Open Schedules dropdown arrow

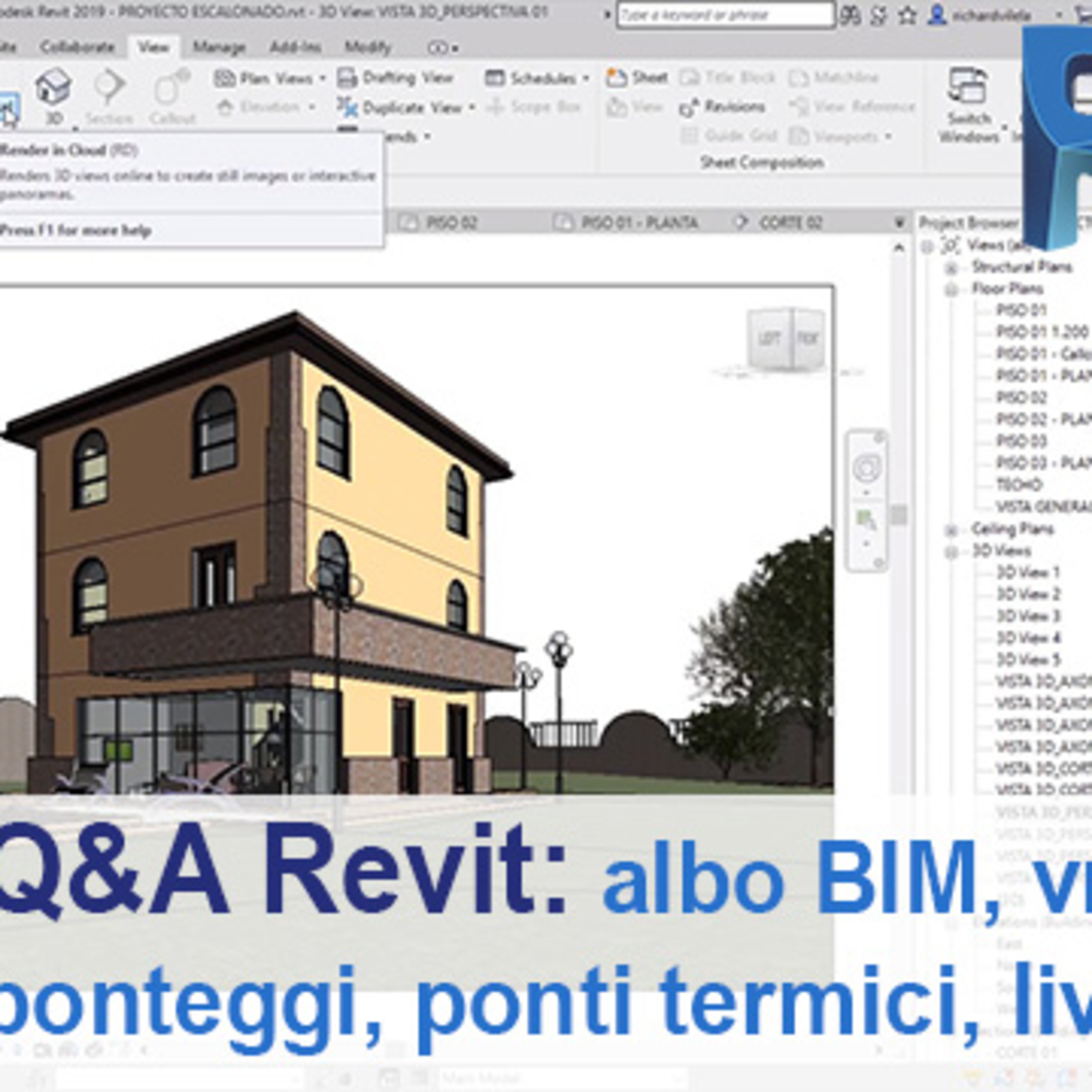coord(586,78)
